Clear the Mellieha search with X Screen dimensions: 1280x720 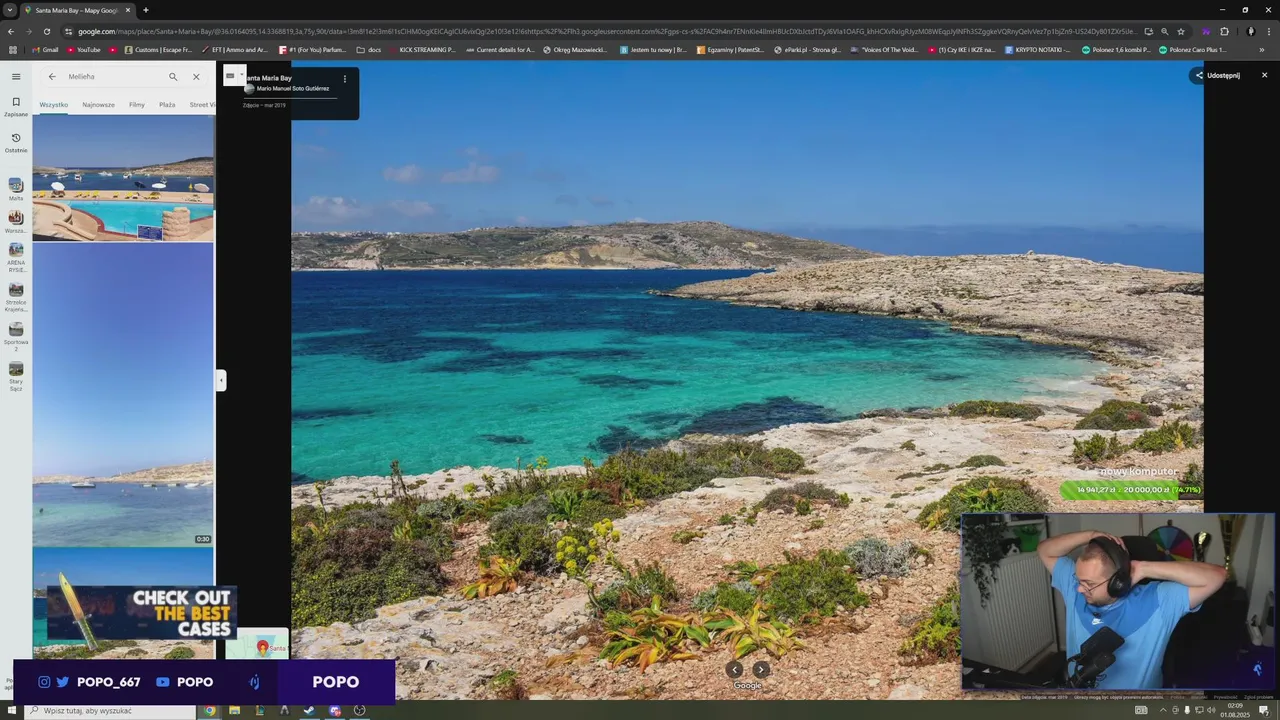196,76
